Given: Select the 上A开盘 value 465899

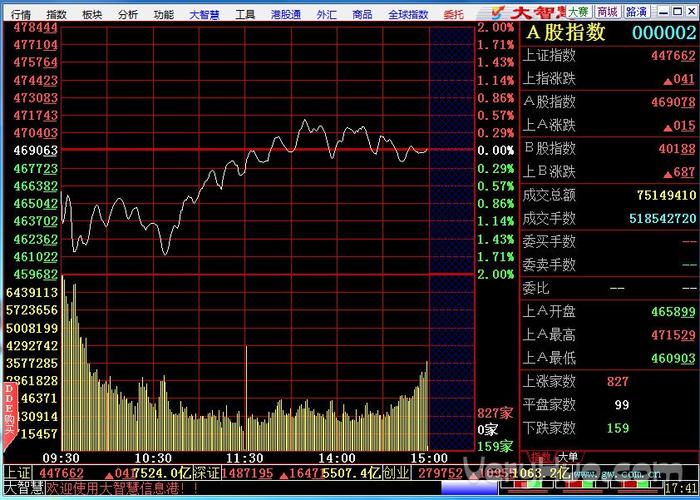Looking at the screenshot, I should (x=673, y=312).
